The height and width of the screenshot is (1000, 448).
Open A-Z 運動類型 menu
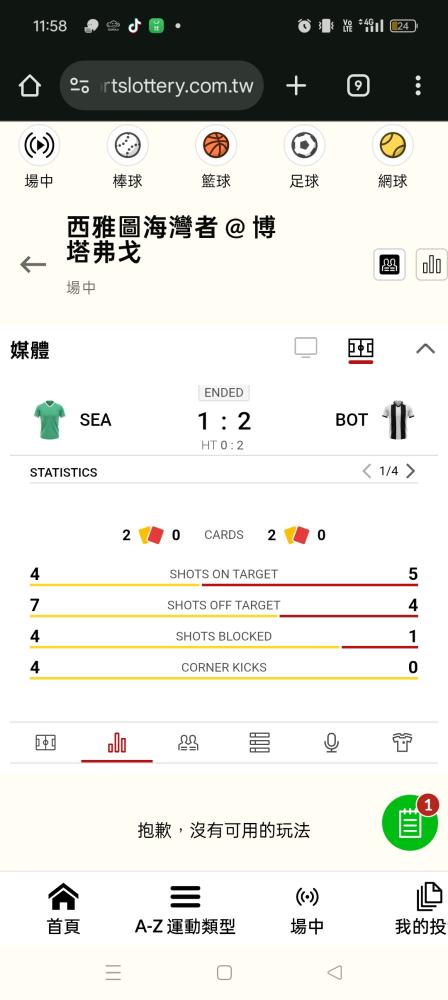click(x=185, y=910)
